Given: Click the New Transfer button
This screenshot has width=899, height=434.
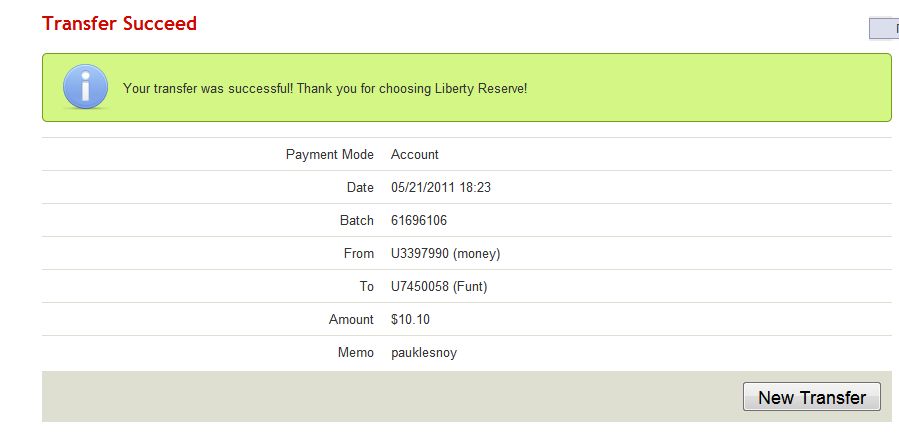Looking at the screenshot, I should (811, 397).
